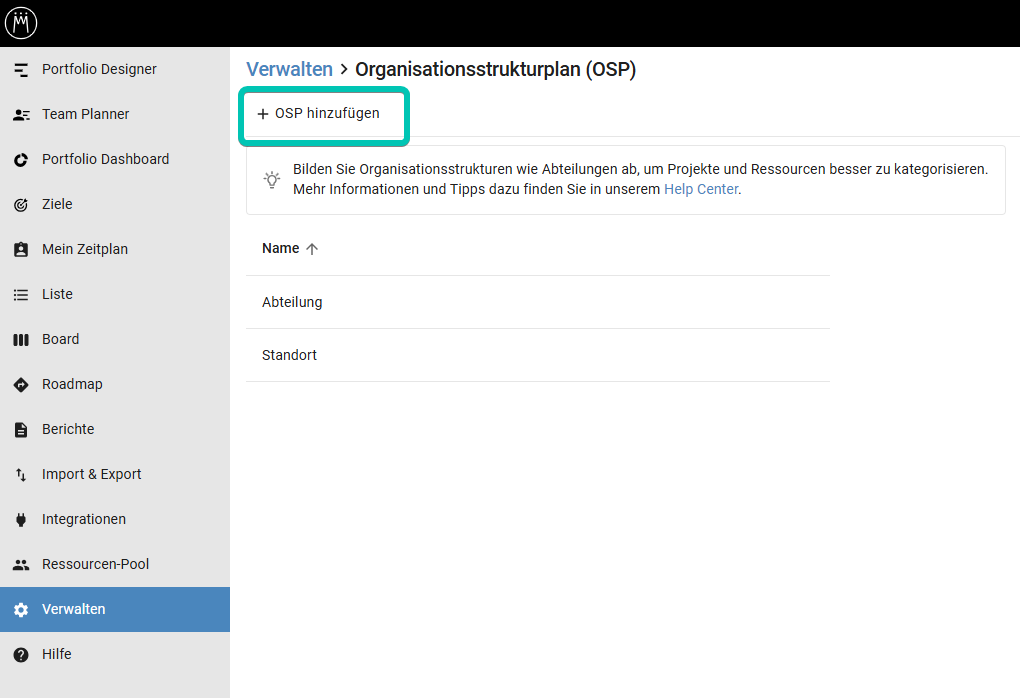Viewport: 1020px width, 698px height.
Task: Click the Integrationen plug icon
Action: click(21, 520)
